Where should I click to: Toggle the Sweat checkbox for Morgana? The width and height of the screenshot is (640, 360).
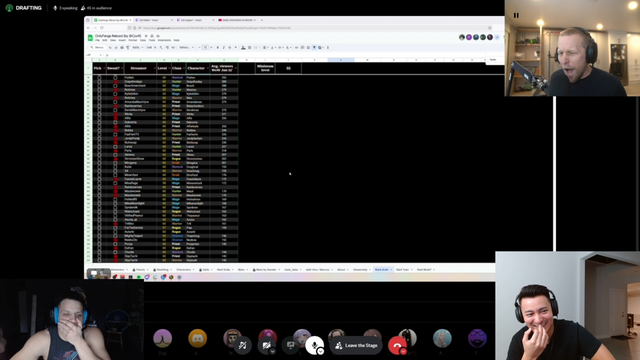tap(115, 163)
